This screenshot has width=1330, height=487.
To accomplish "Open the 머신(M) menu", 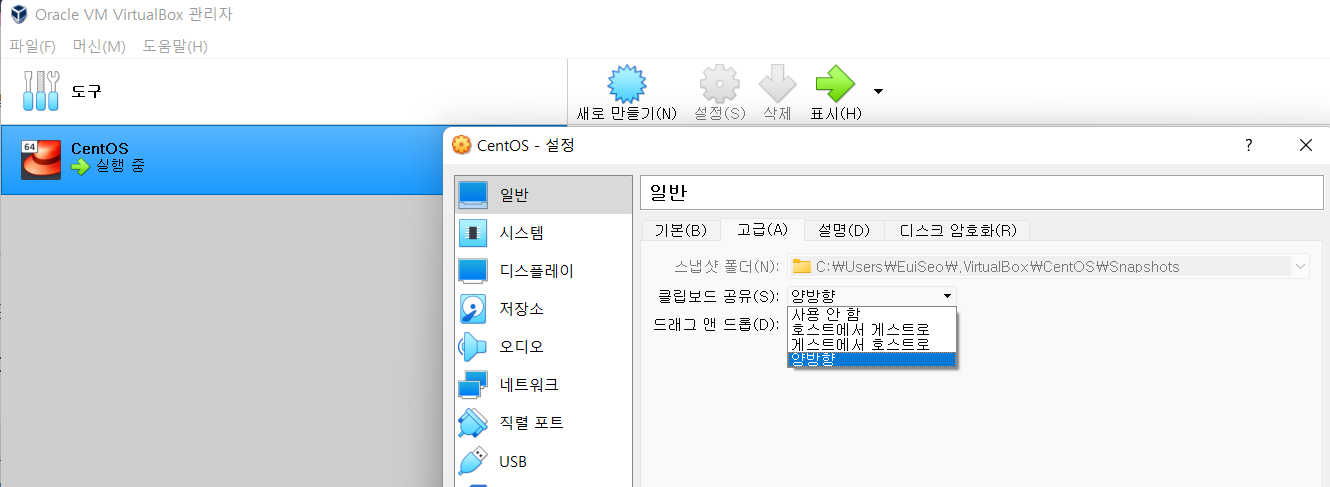I will [99, 46].
